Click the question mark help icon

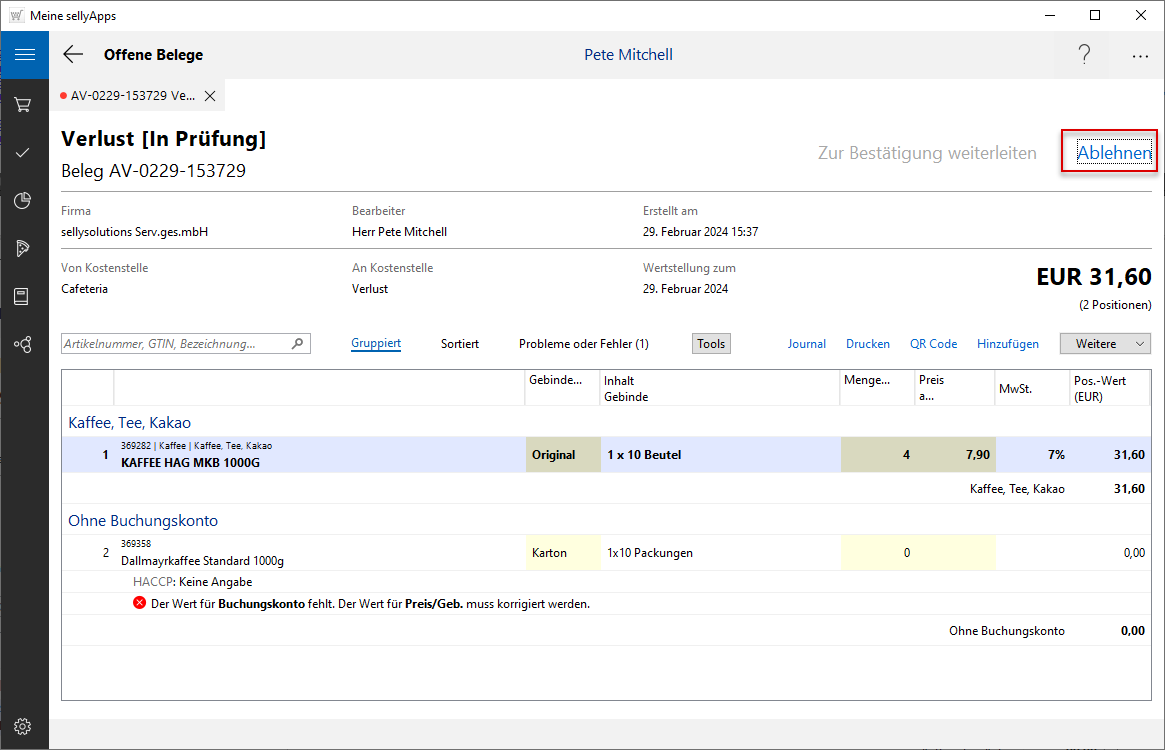[1084, 55]
